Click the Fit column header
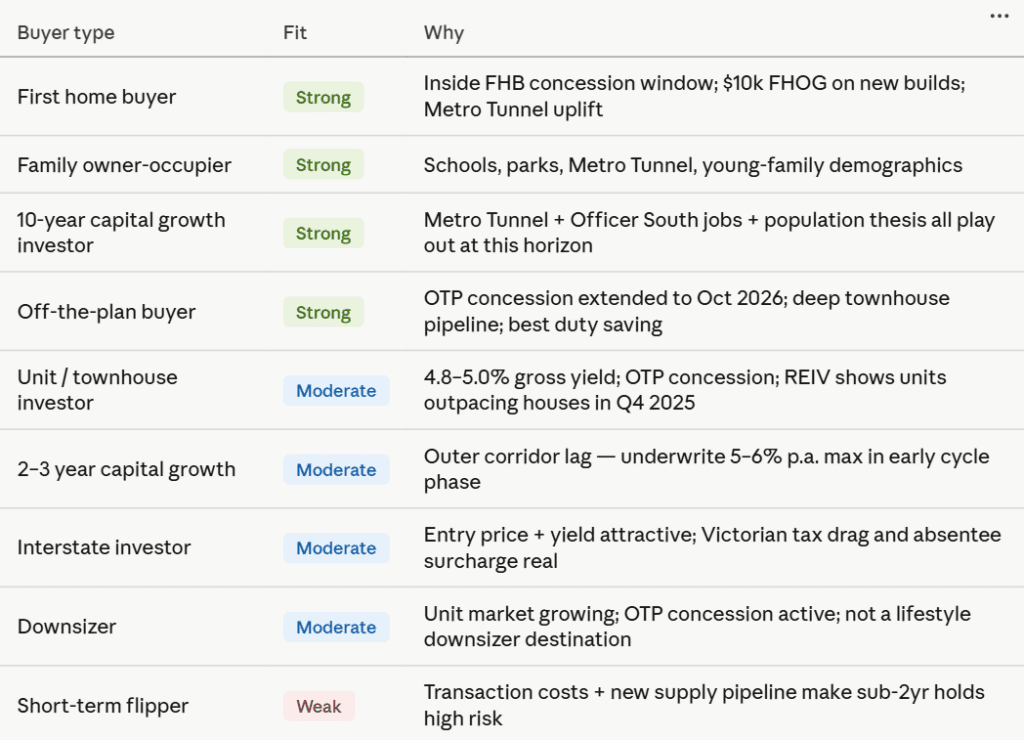The height and width of the screenshot is (740, 1024). pyautogui.click(x=295, y=33)
